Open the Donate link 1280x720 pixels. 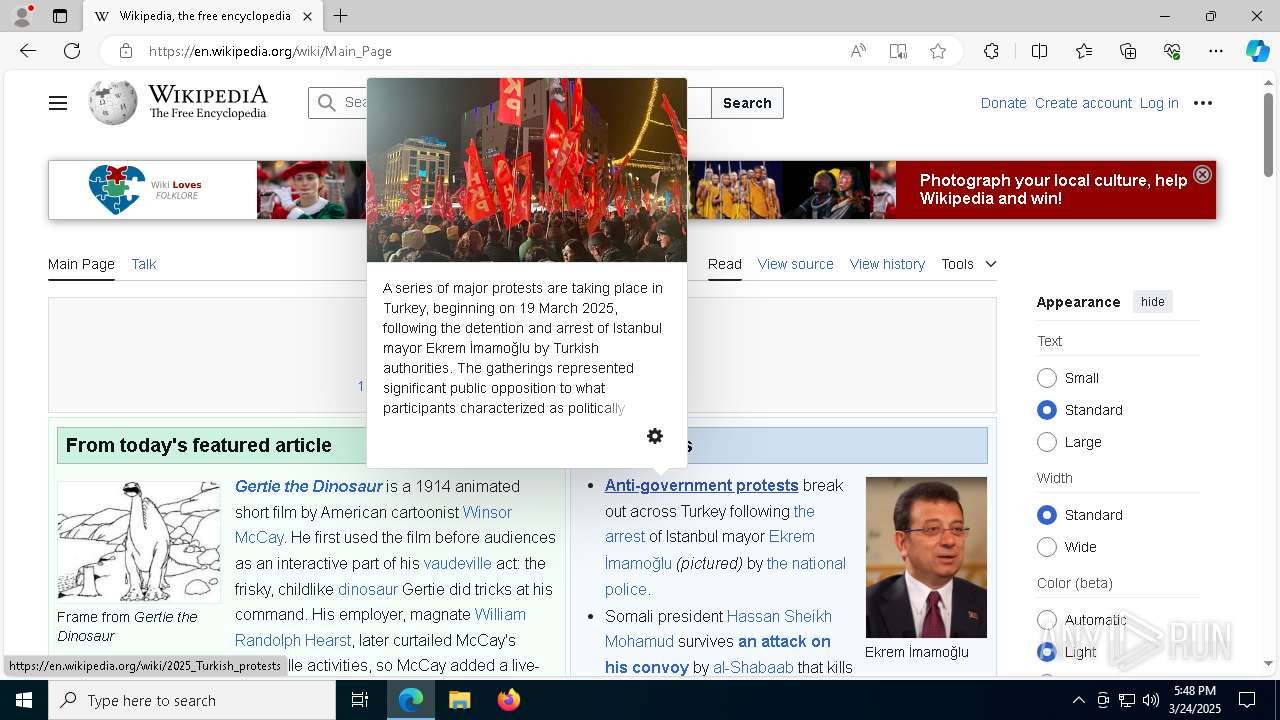(x=1003, y=103)
